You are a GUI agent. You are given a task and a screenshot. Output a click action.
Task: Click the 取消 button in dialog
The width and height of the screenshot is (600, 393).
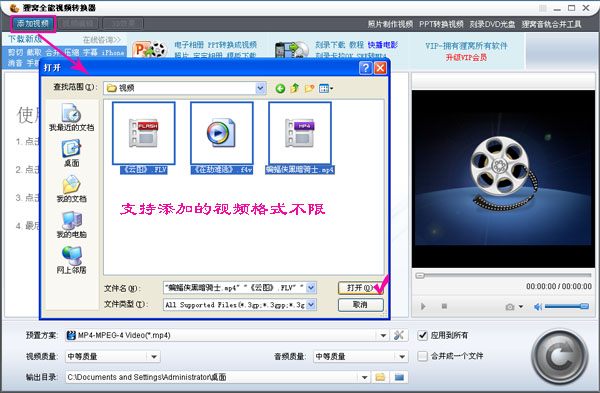pos(360,305)
